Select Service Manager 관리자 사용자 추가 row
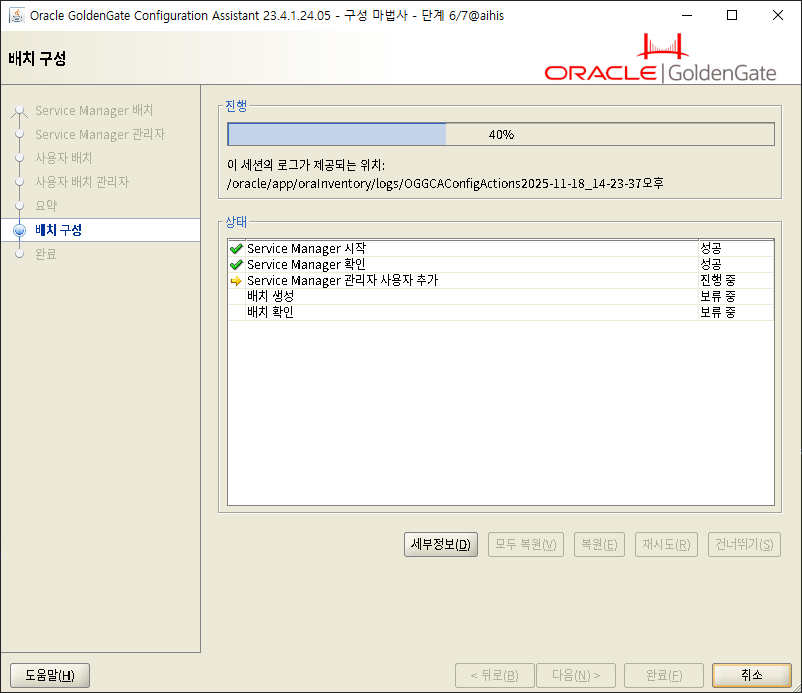Viewport: 802px width, 693px height. click(x=501, y=281)
